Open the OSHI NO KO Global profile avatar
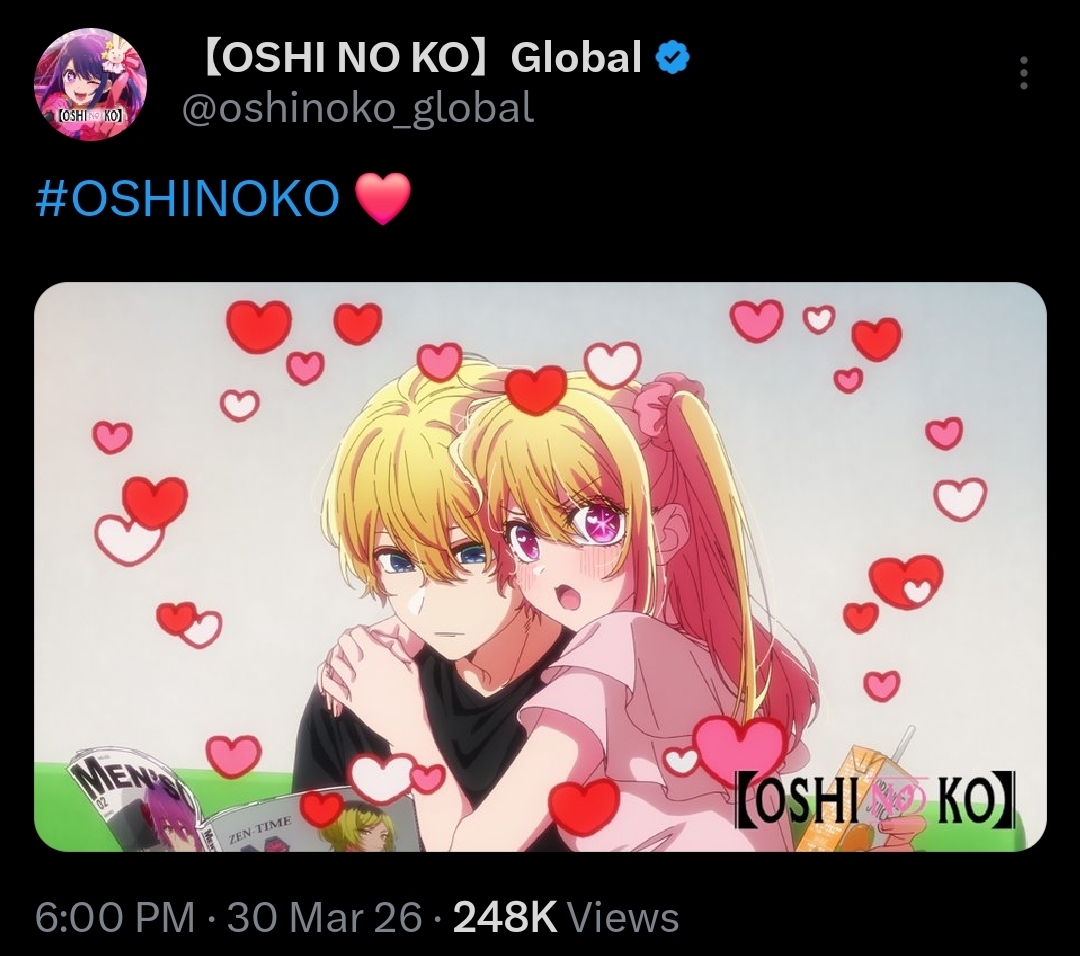The image size is (1080, 956). (90, 83)
